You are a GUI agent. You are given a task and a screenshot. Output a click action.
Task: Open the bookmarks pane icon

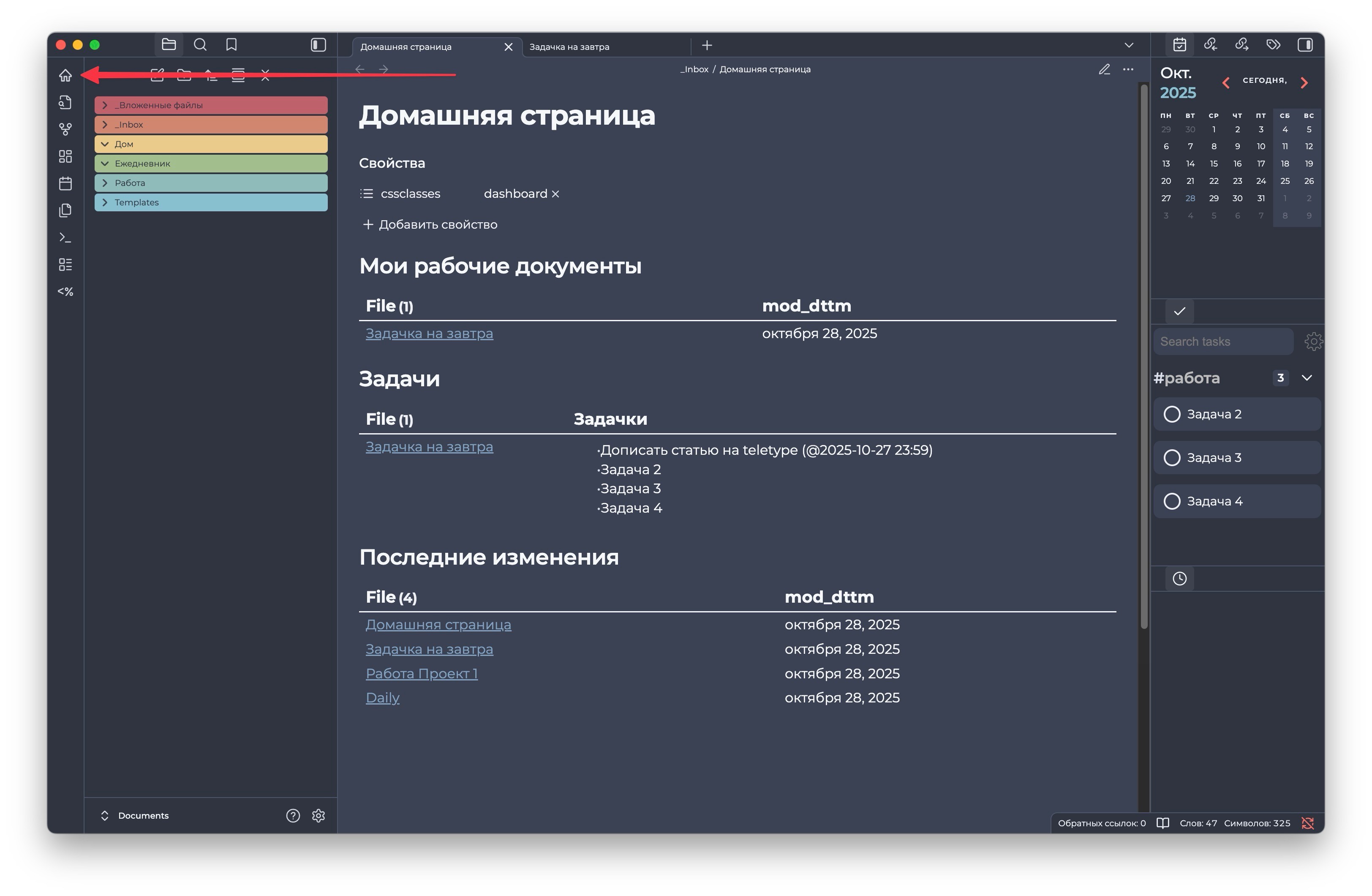tap(231, 44)
